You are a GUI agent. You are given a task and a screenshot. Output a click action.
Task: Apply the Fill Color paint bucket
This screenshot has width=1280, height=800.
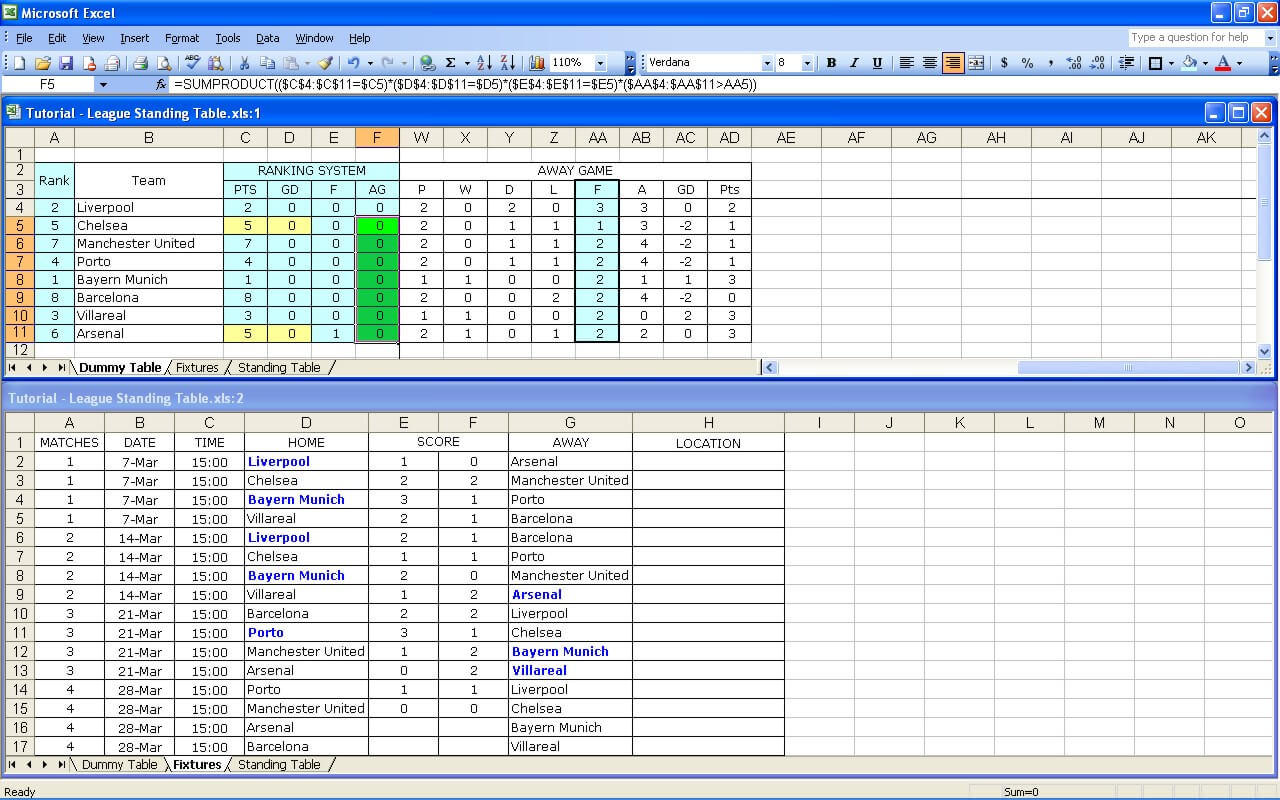1189,63
